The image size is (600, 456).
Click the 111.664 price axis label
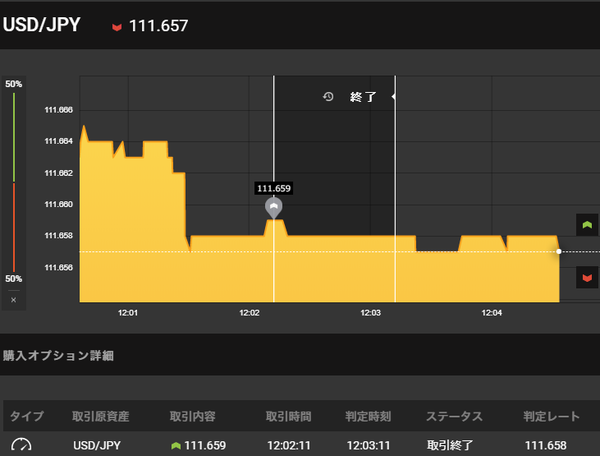(59, 141)
